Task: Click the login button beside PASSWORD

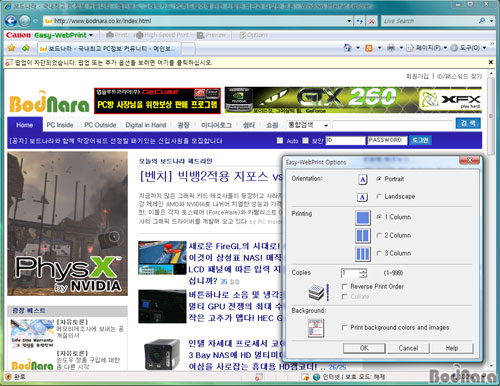Action: (420, 140)
